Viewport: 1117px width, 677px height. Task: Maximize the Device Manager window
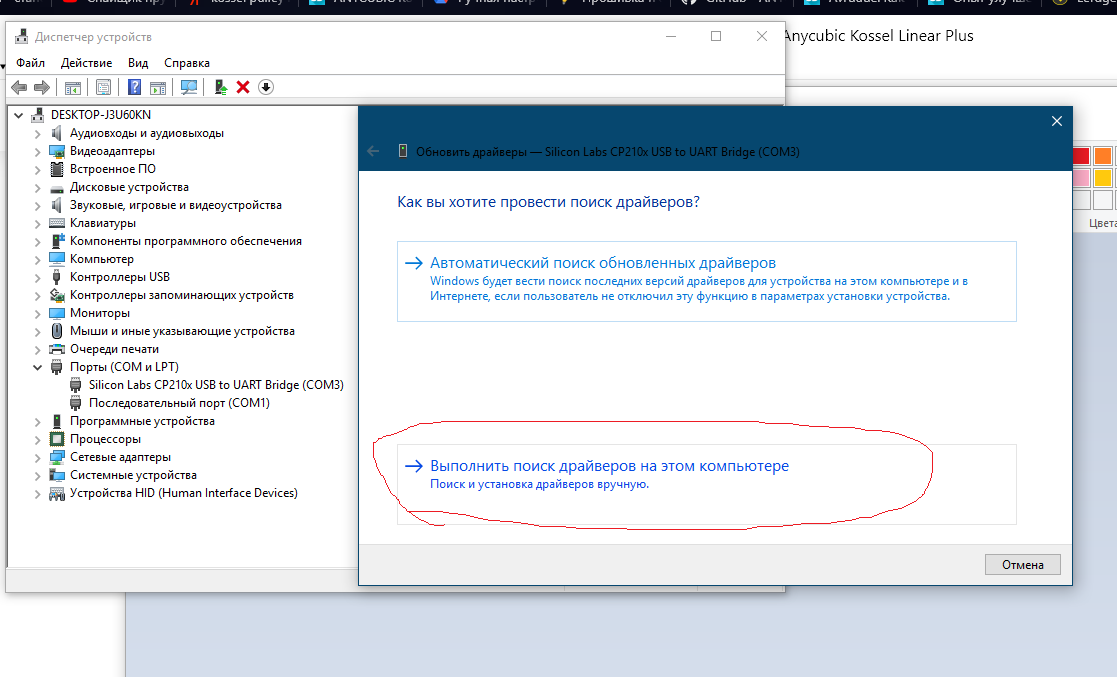pos(716,36)
